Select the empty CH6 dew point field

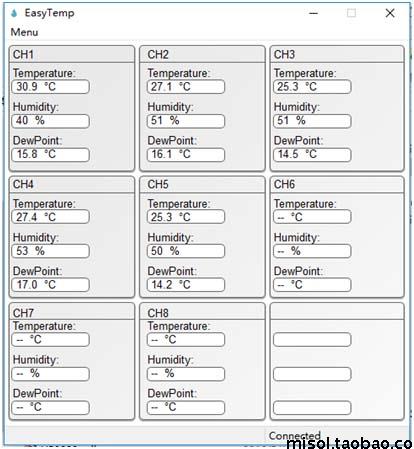[312, 285]
